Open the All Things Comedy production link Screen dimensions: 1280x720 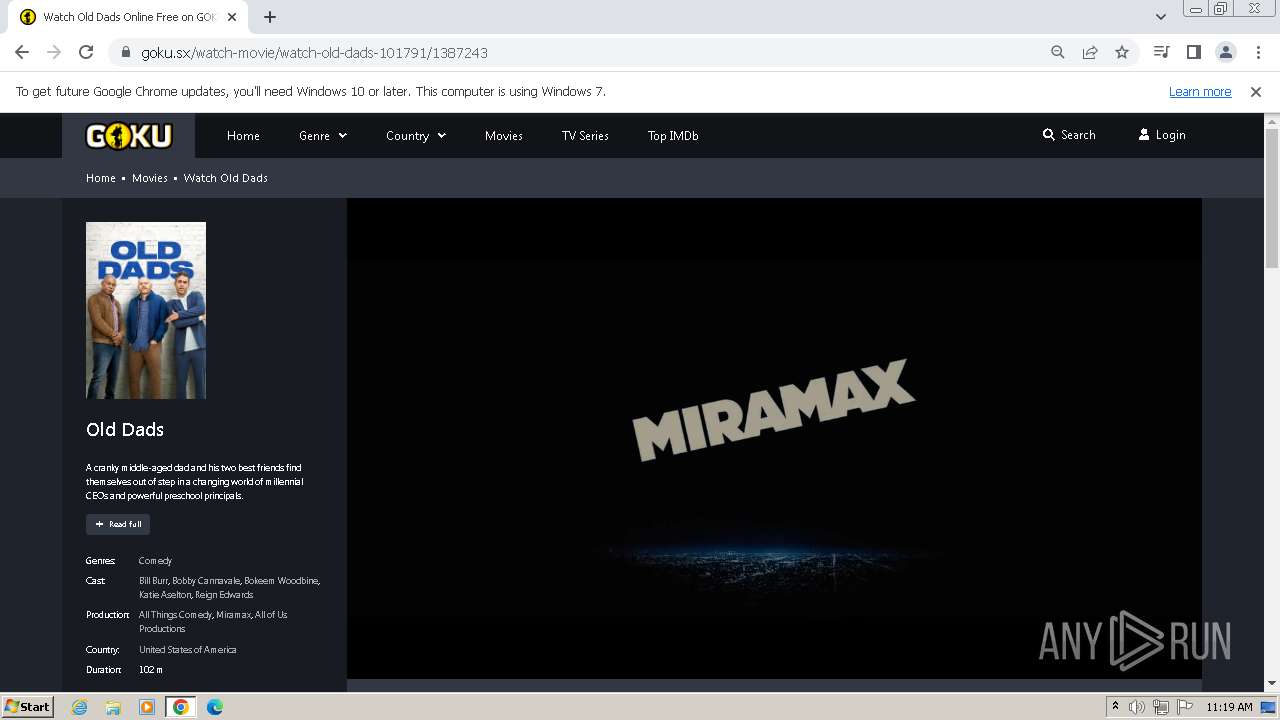175,615
